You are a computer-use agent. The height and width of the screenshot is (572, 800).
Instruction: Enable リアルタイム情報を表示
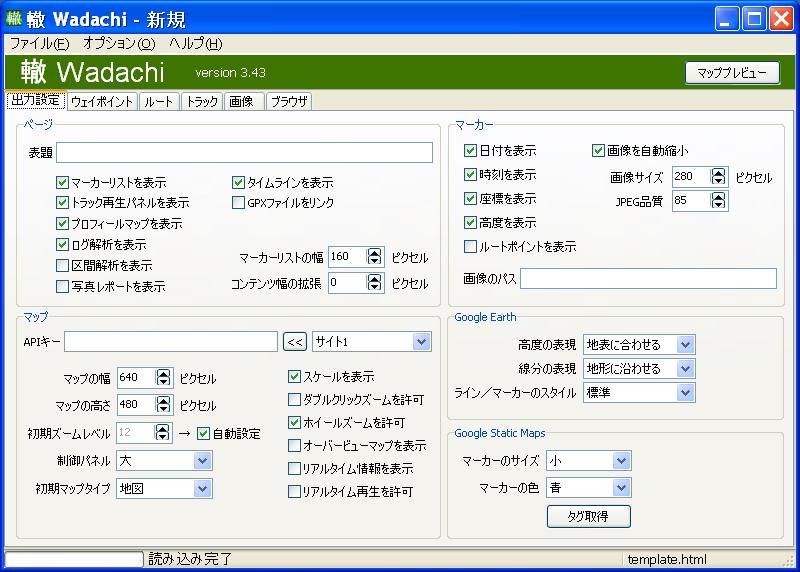(x=294, y=468)
